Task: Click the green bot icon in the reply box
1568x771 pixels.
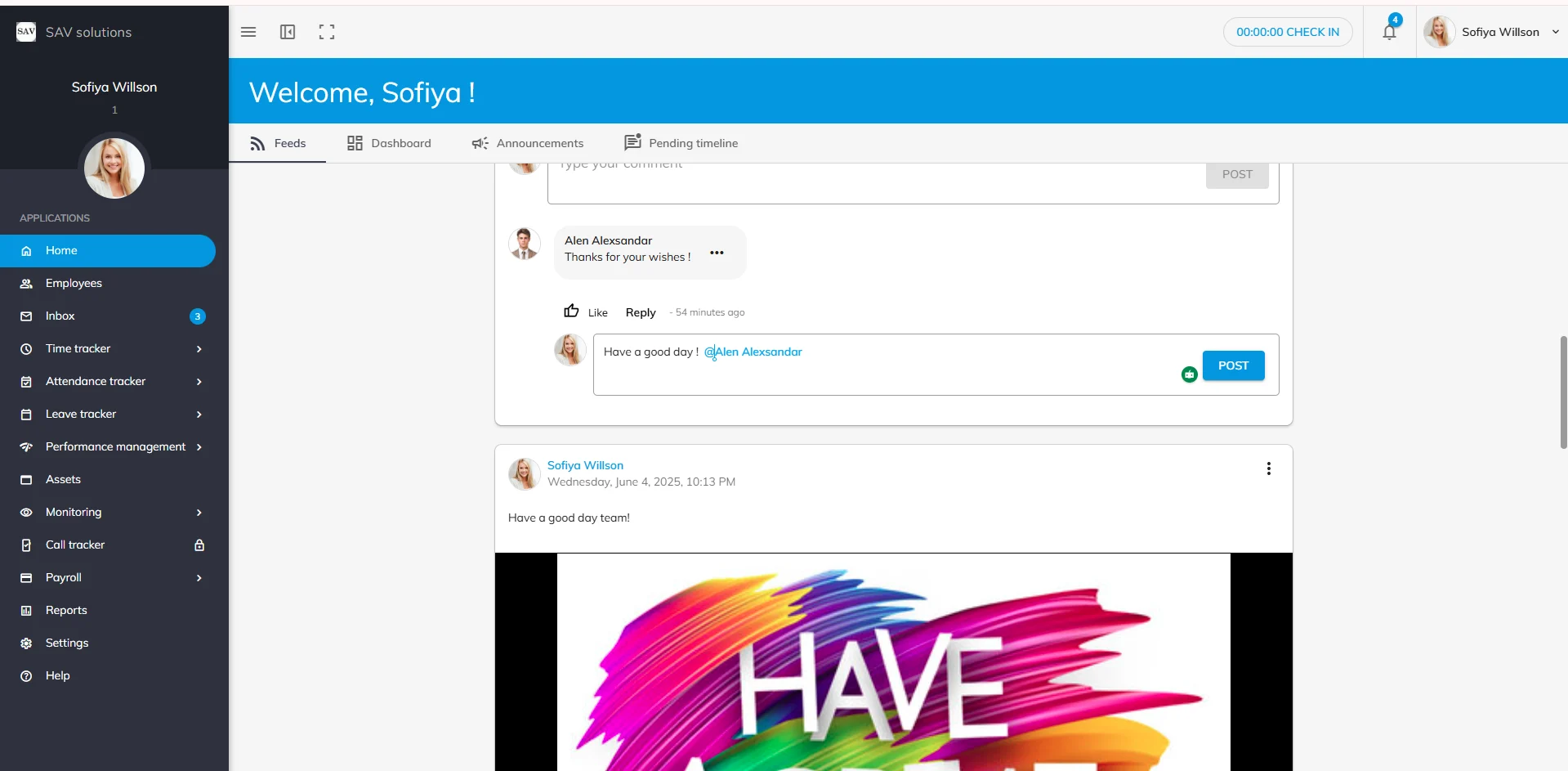Action: pos(1189,374)
